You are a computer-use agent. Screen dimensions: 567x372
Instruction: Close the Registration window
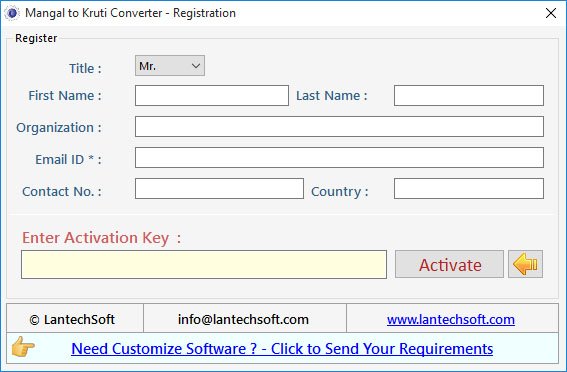(x=551, y=13)
